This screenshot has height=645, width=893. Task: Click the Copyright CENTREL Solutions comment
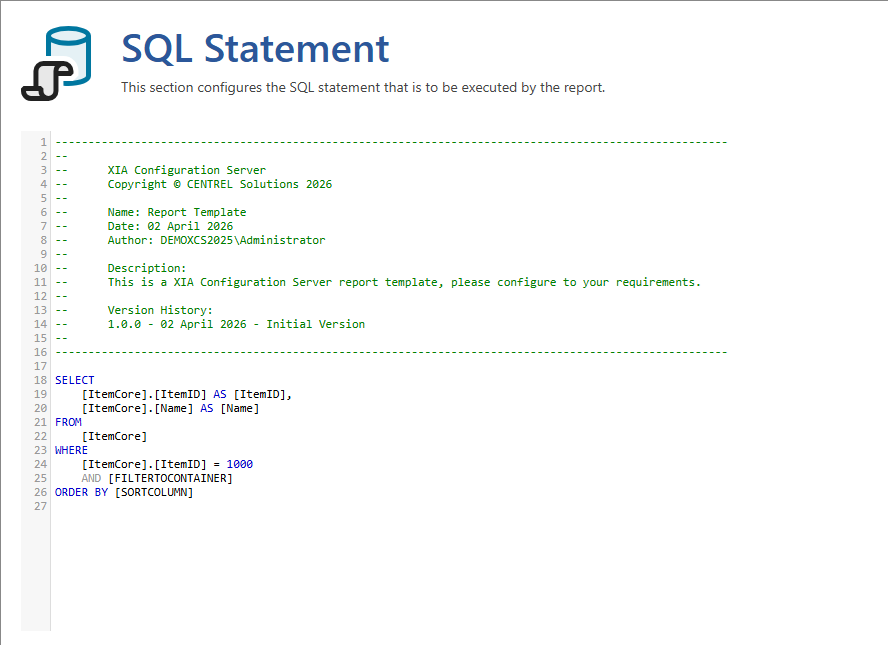(219, 184)
